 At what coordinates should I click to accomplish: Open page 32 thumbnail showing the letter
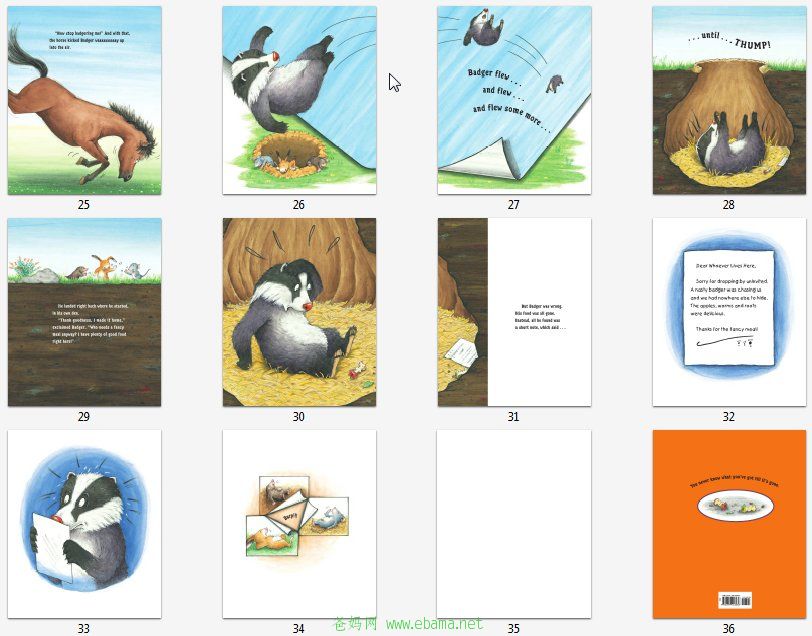click(x=729, y=312)
